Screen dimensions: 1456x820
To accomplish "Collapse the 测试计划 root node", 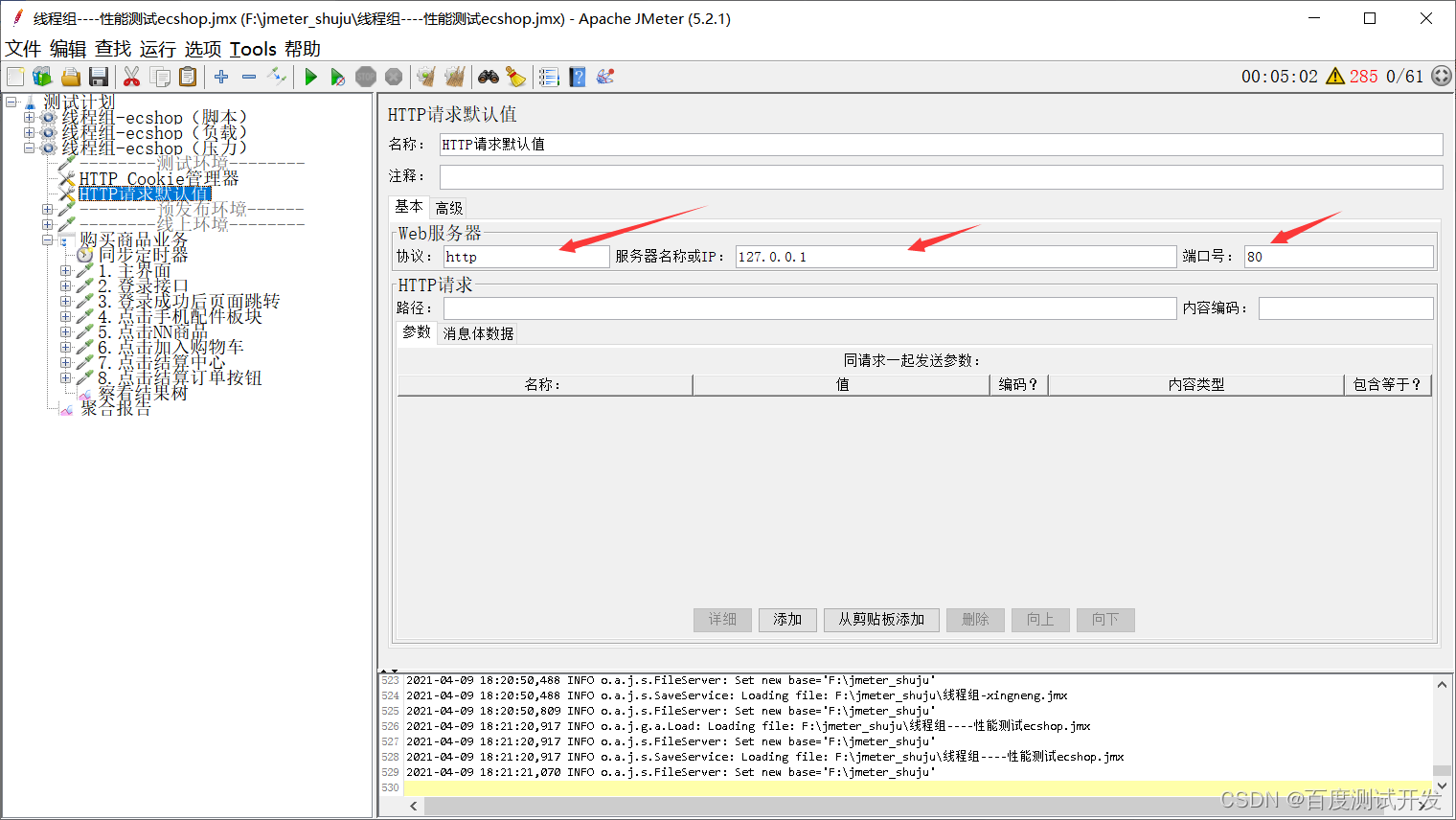I will (11, 102).
